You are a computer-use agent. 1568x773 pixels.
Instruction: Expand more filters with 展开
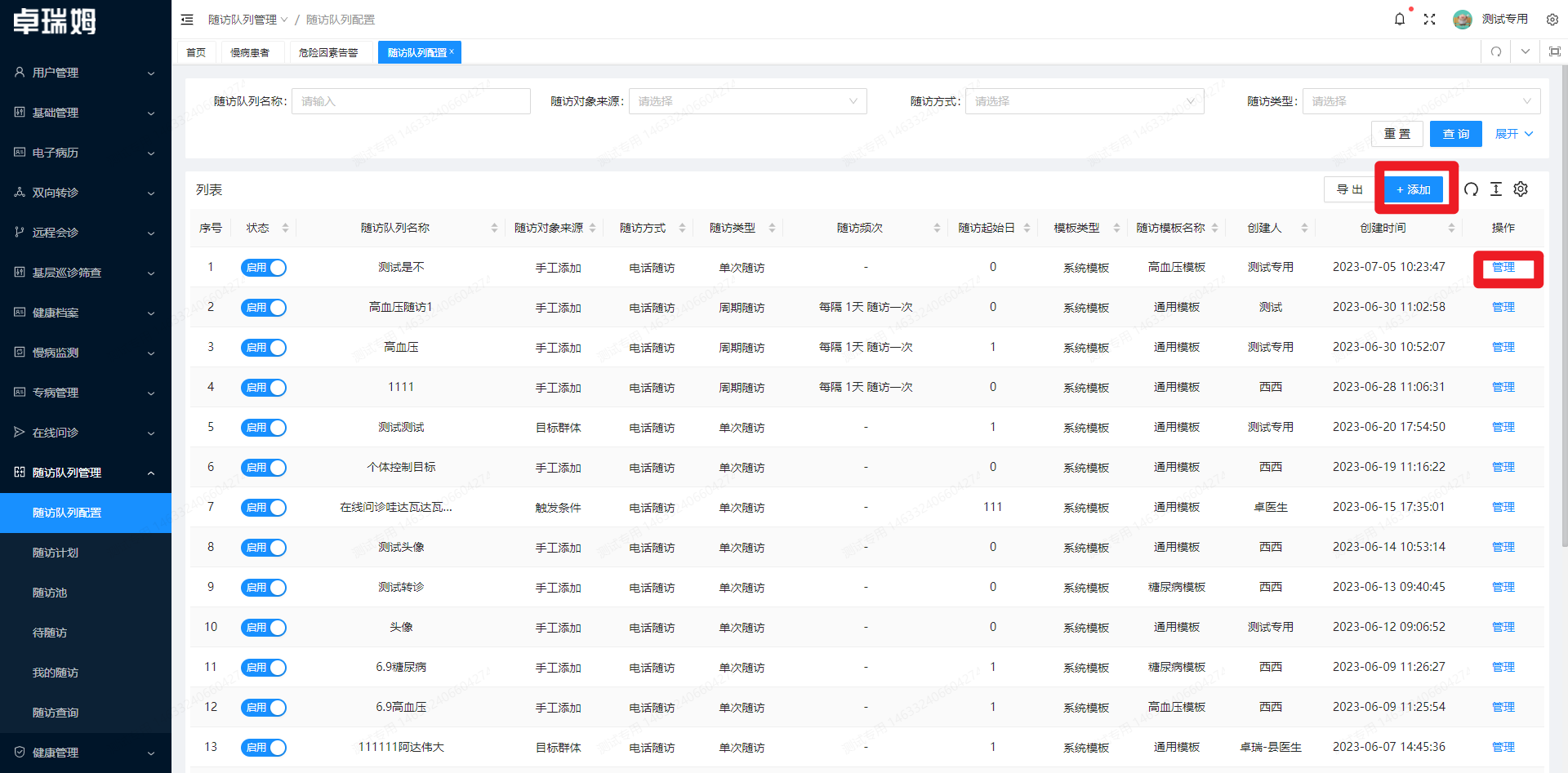pos(1514,134)
